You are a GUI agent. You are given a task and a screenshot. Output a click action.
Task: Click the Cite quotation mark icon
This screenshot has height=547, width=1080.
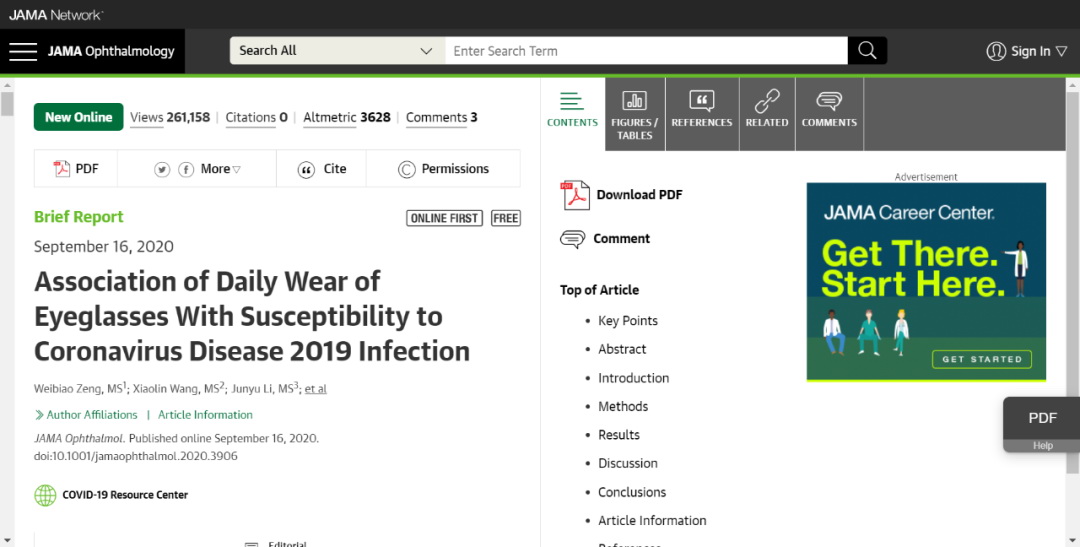pos(306,169)
